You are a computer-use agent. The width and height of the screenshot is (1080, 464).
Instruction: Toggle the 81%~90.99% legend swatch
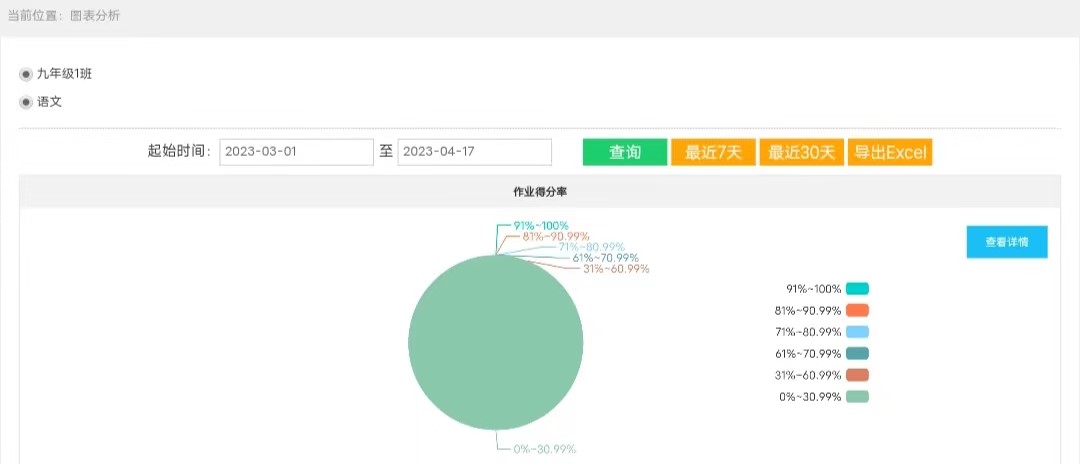857,310
